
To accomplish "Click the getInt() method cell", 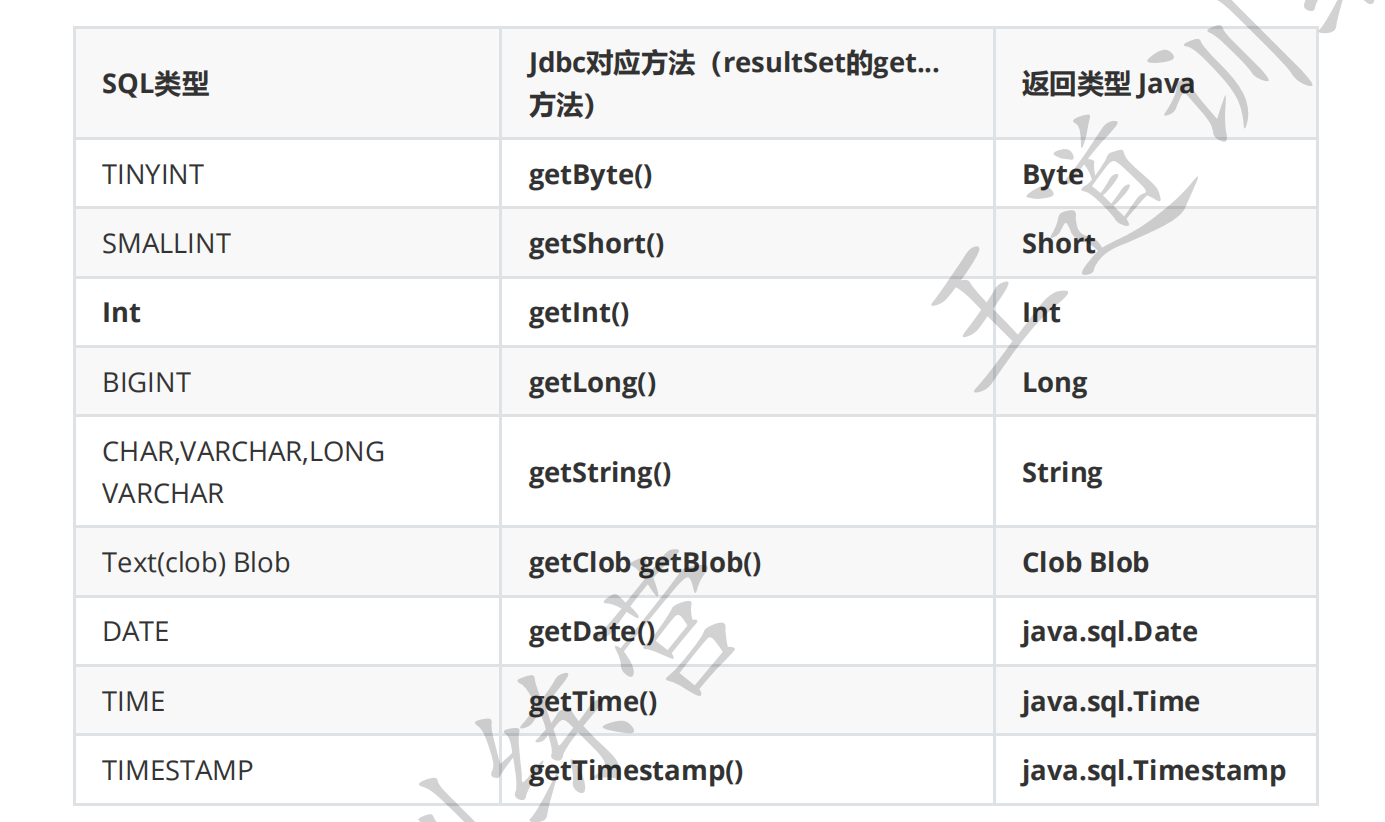I will 747,312.
